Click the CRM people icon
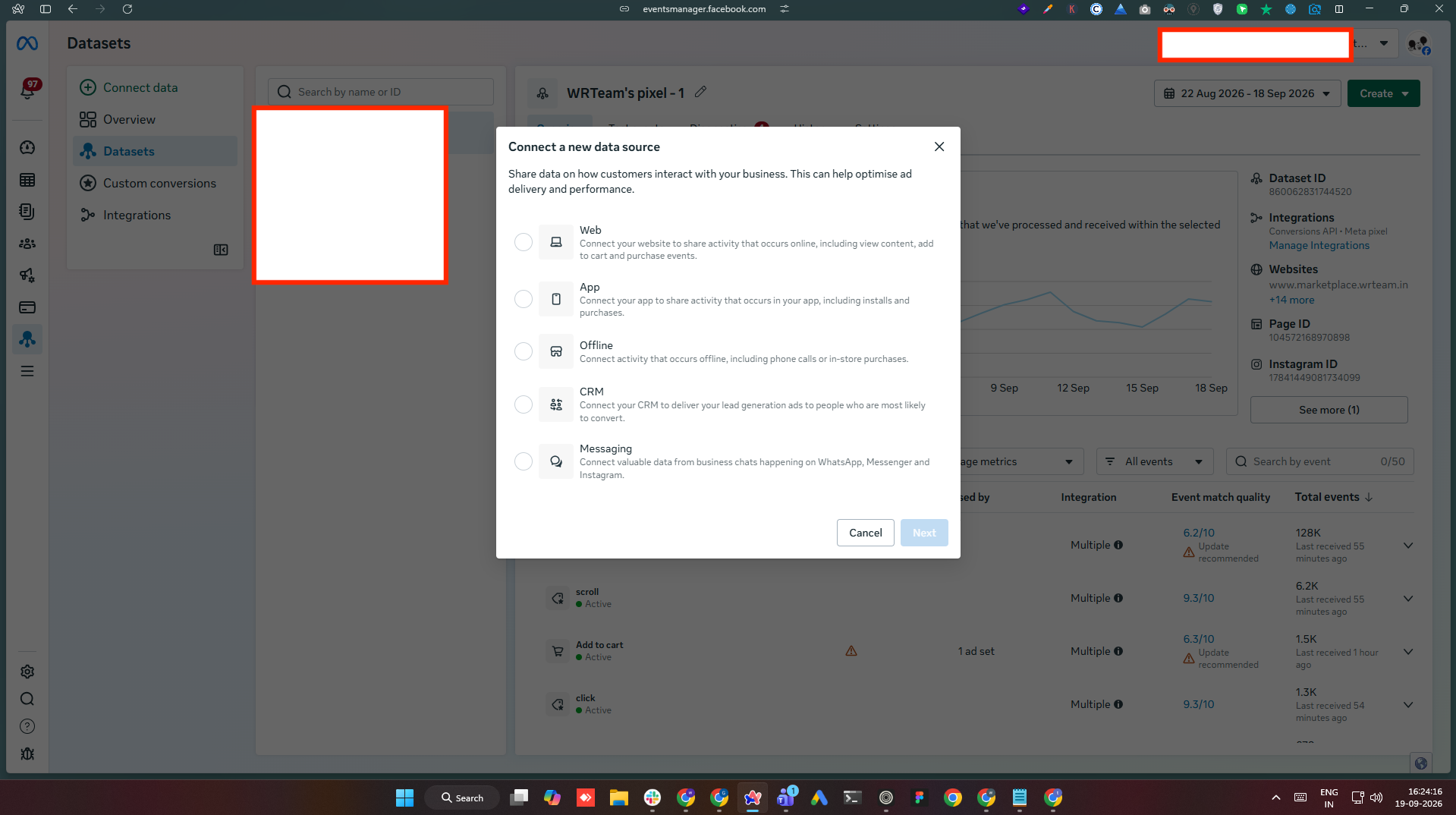 556,404
